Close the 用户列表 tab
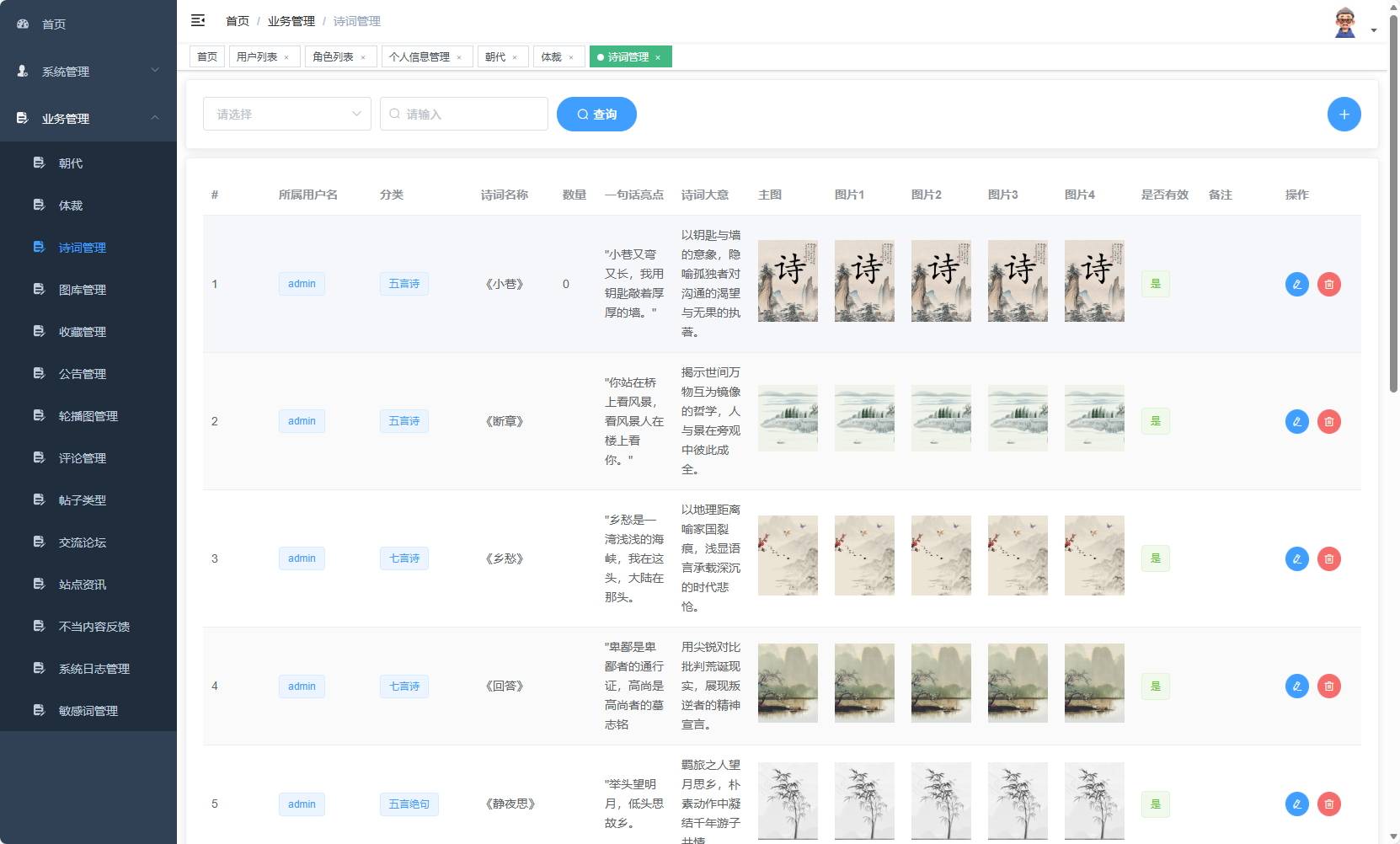1400x844 pixels. pos(286,58)
